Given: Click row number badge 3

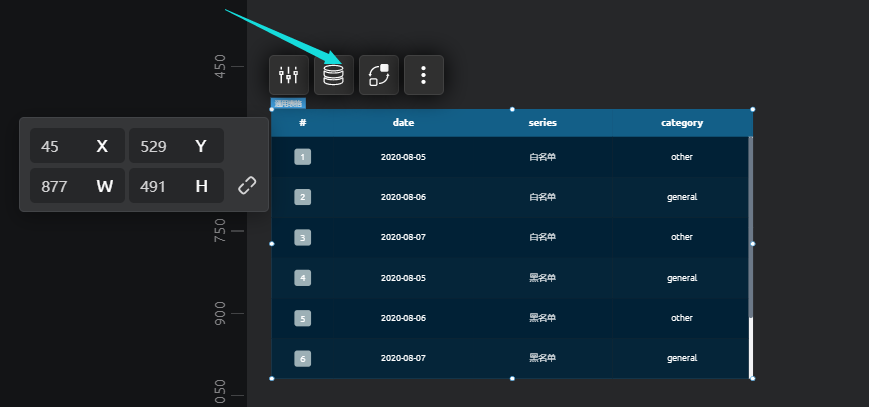Looking at the screenshot, I should 303,237.
